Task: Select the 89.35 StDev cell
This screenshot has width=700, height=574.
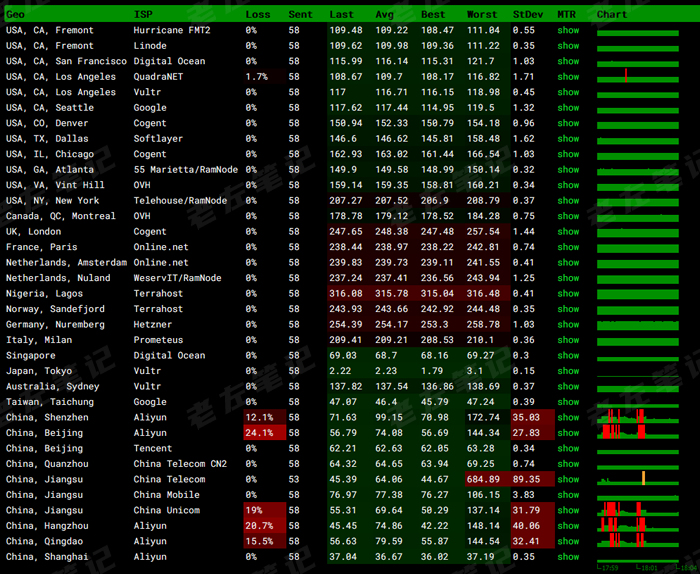Action: 533,479
